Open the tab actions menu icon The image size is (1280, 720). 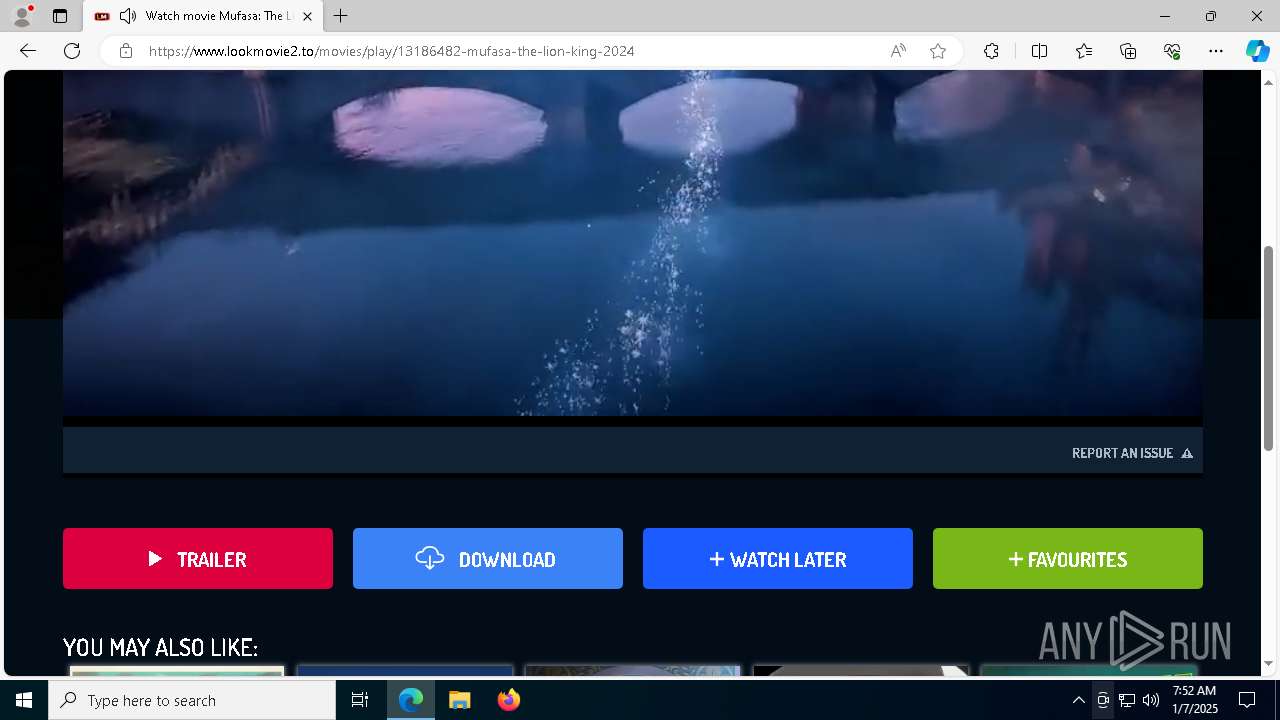coord(60,16)
